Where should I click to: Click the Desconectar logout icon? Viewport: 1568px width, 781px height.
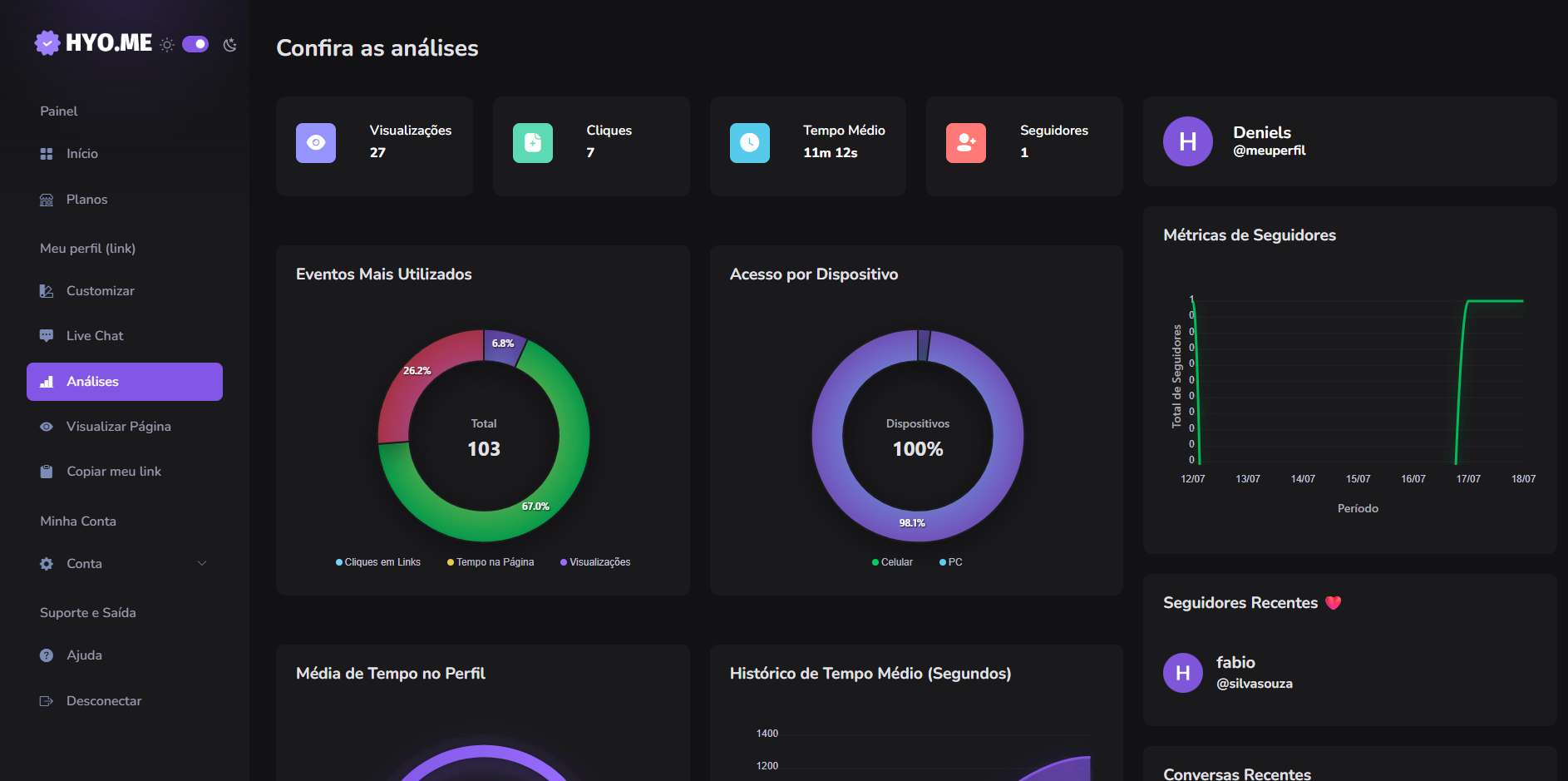point(47,701)
